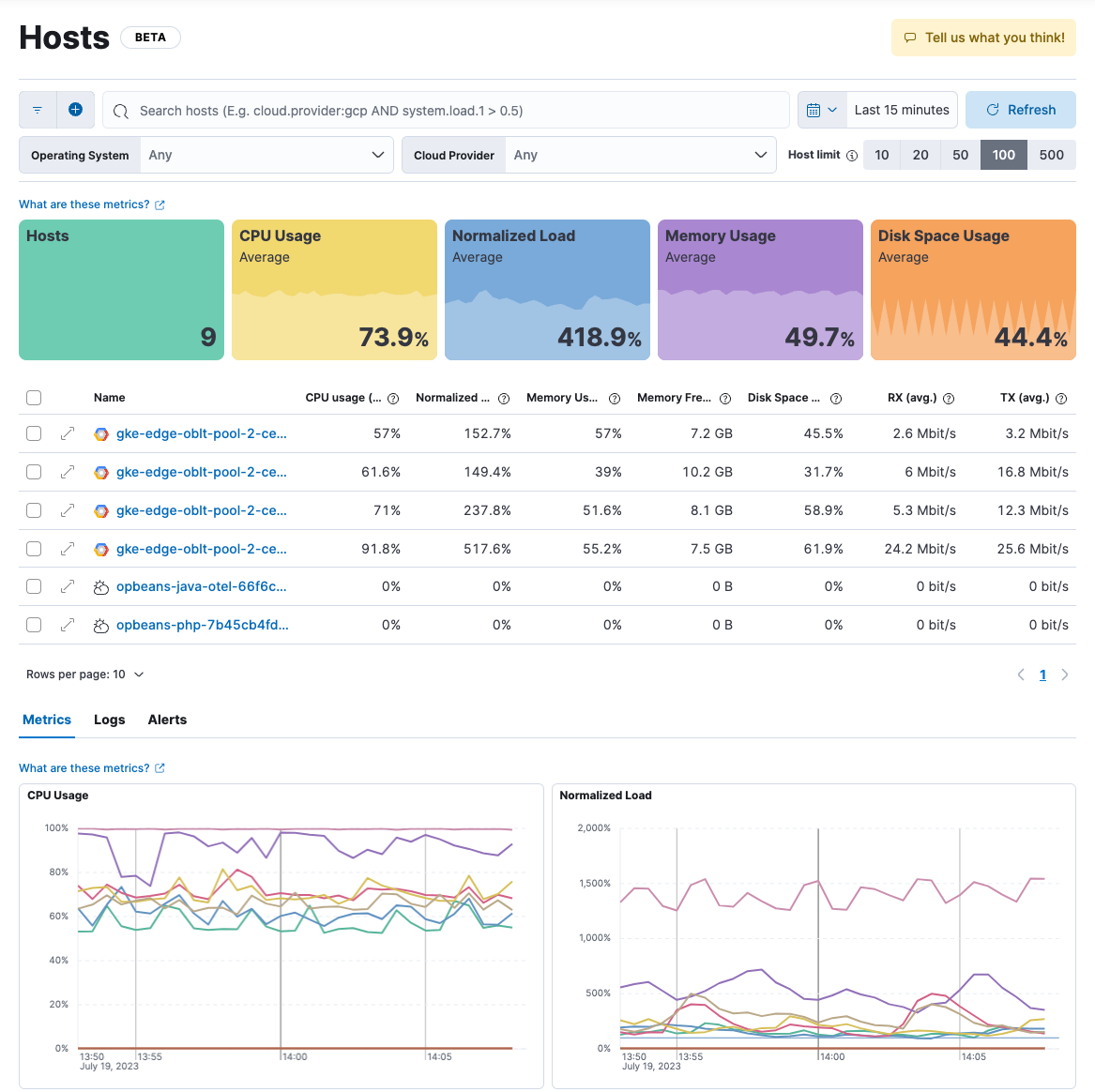
Task: Open the Operating System dropdown
Action: click(266, 155)
